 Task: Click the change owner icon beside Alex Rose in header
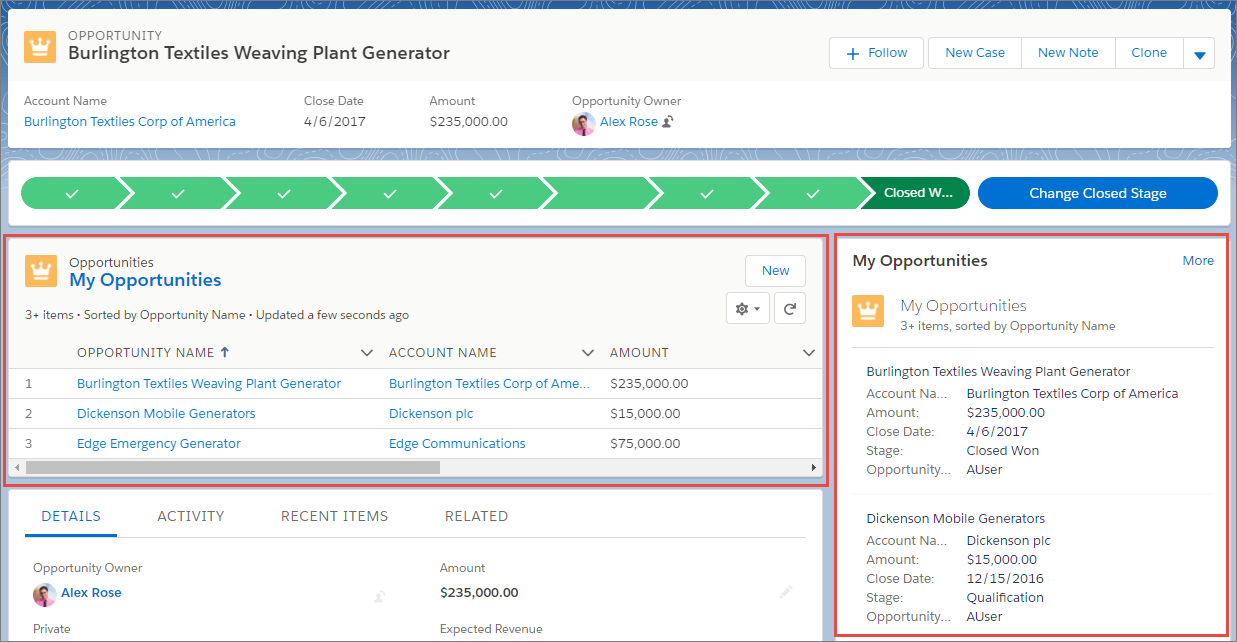pyautogui.click(x=668, y=122)
